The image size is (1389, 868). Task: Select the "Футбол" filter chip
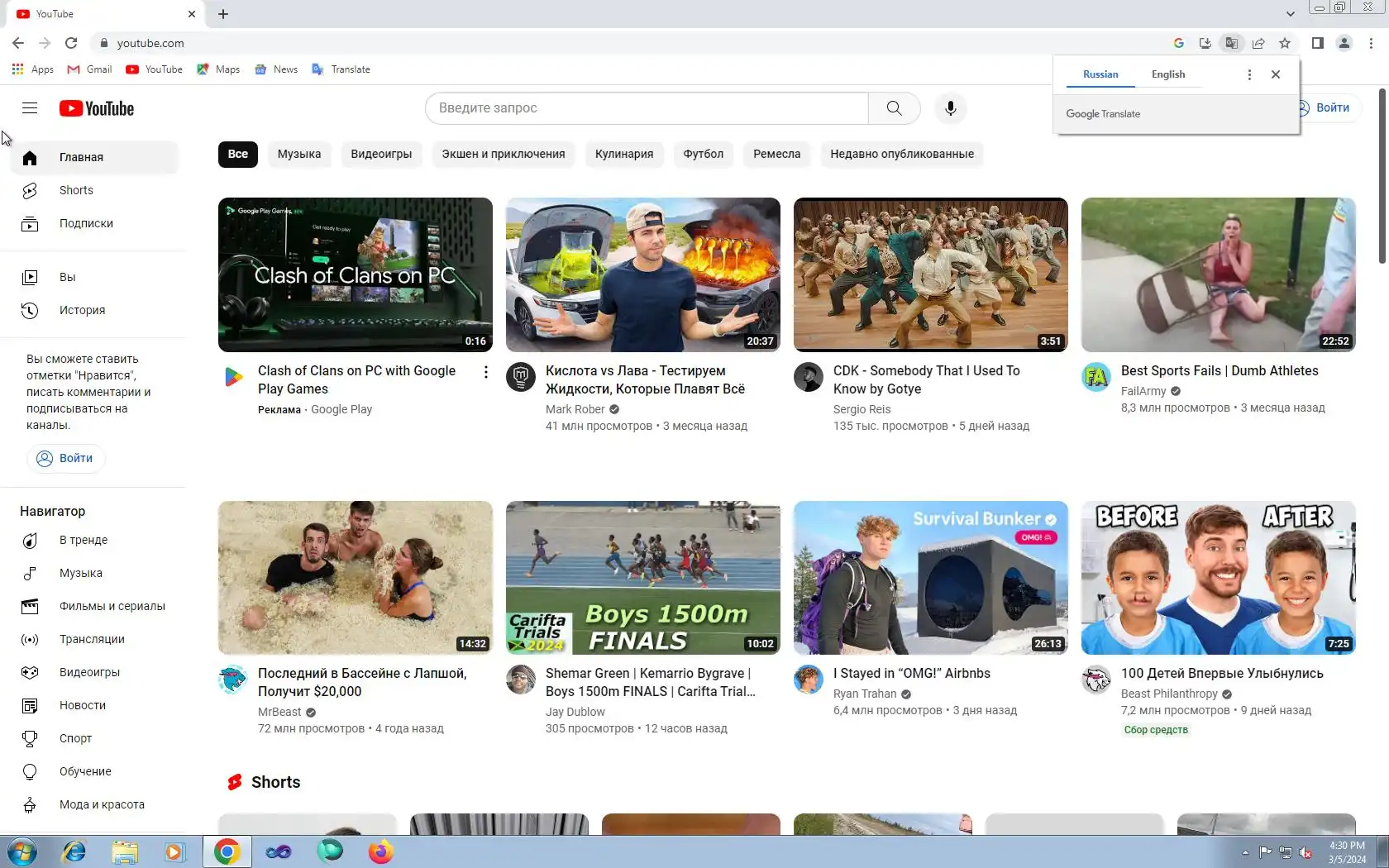tap(704, 154)
